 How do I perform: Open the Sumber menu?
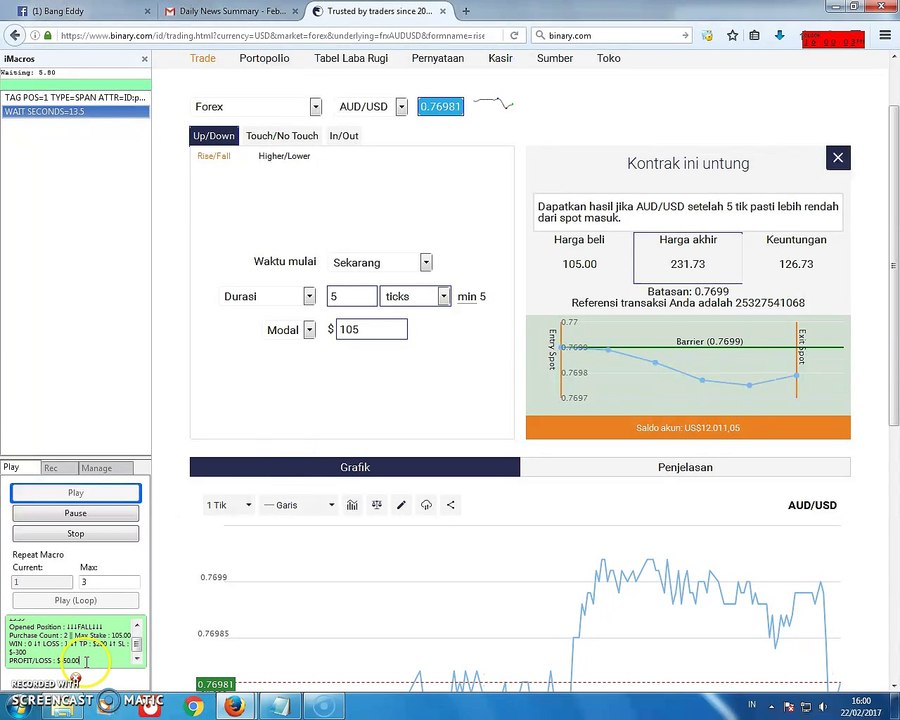(x=554, y=59)
